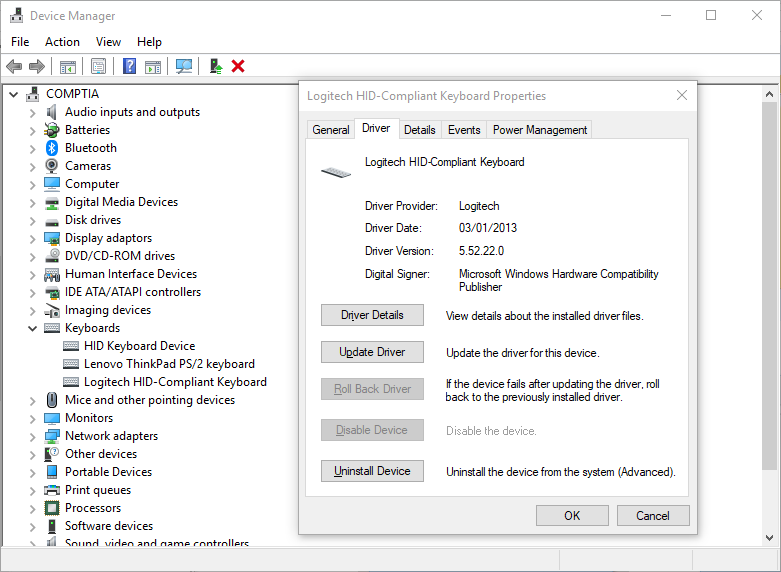The image size is (781, 572).
Task: Select the Driver tab
Action: click(x=376, y=129)
